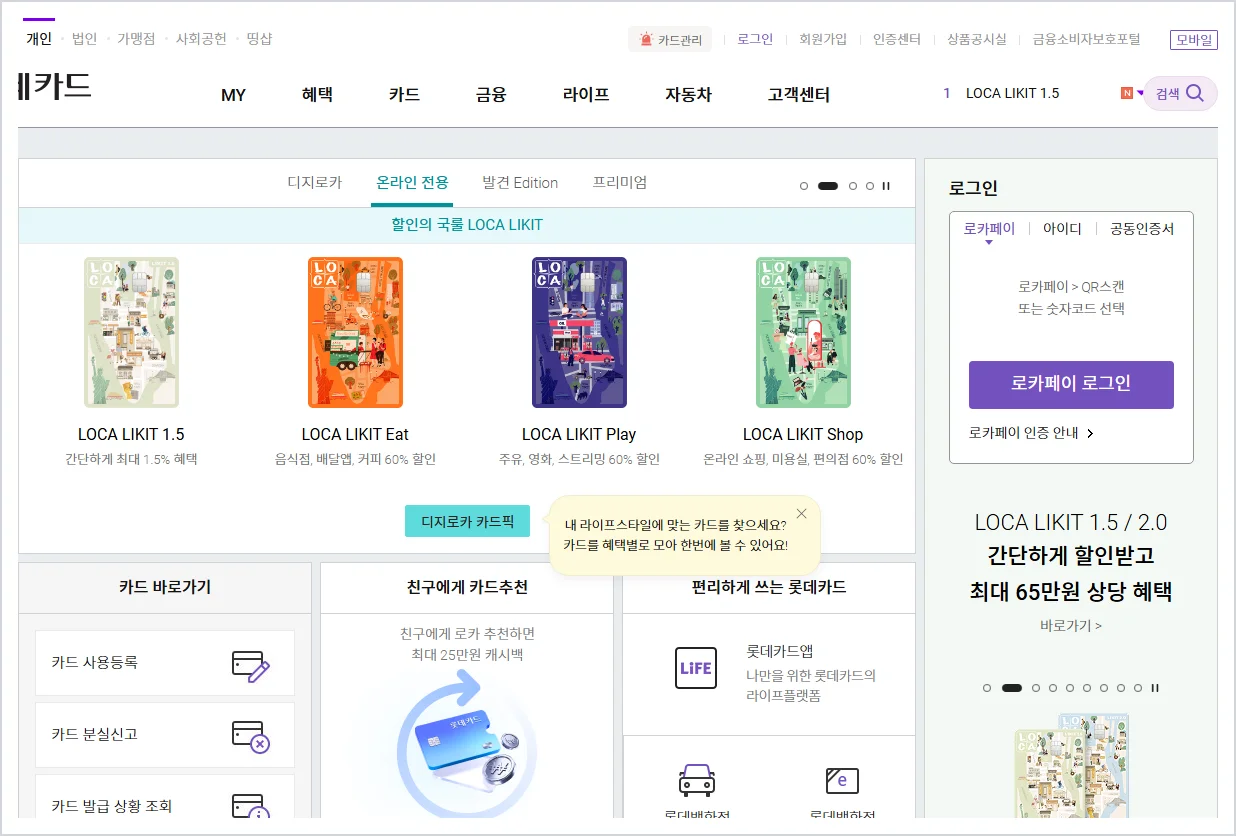1236x836 pixels.
Task: Click 모바일 button at top right
Action: (1194, 40)
